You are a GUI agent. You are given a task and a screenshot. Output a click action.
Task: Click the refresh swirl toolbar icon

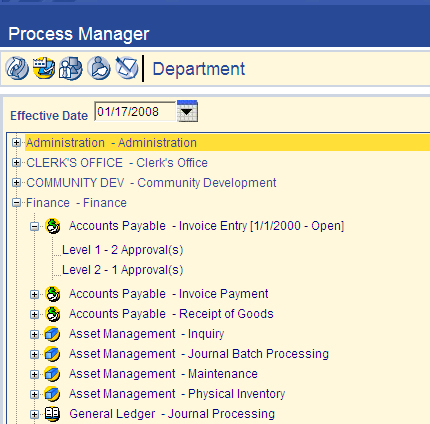[17, 68]
